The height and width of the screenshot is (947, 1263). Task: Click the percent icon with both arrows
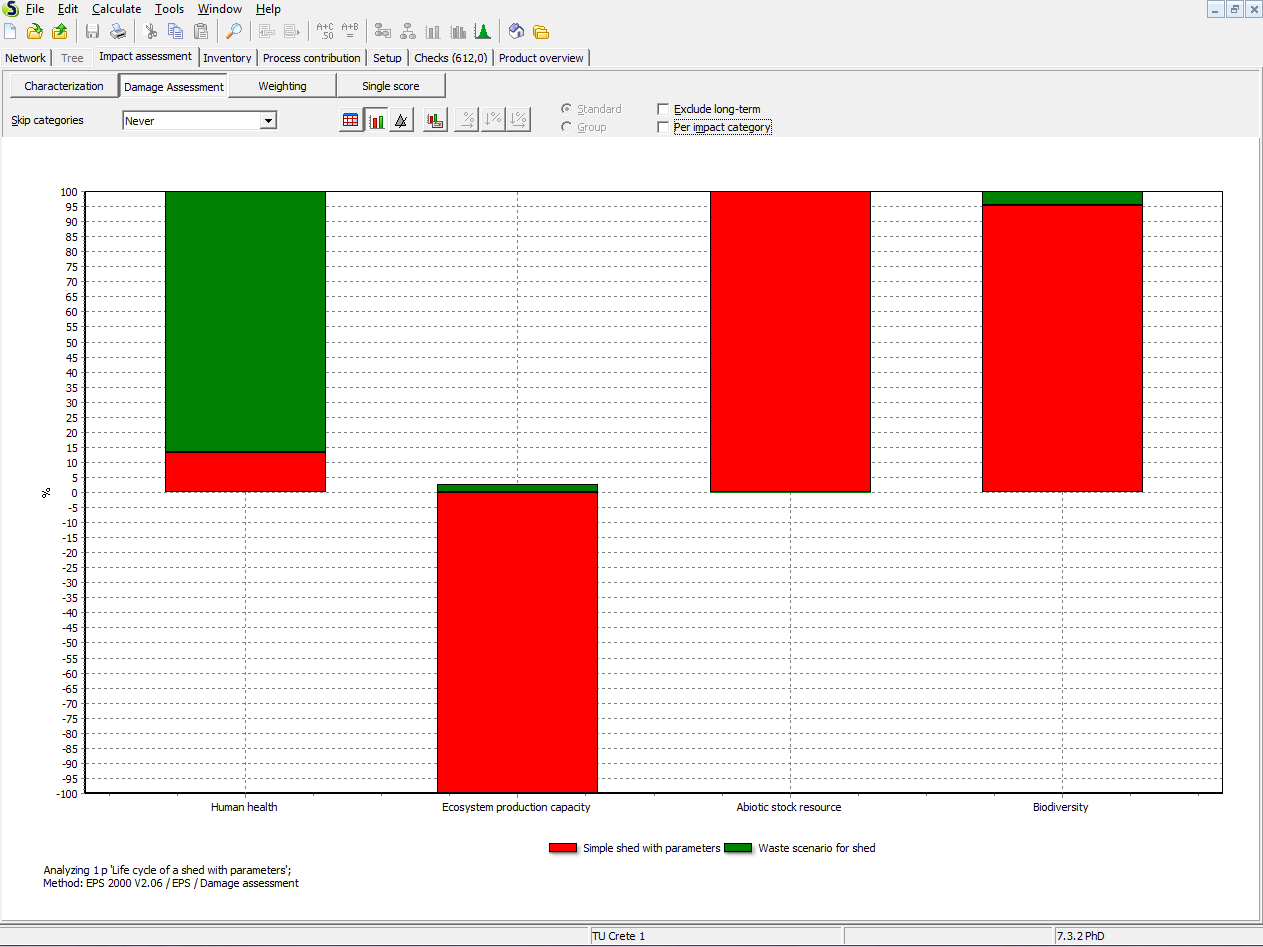coord(517,121)
